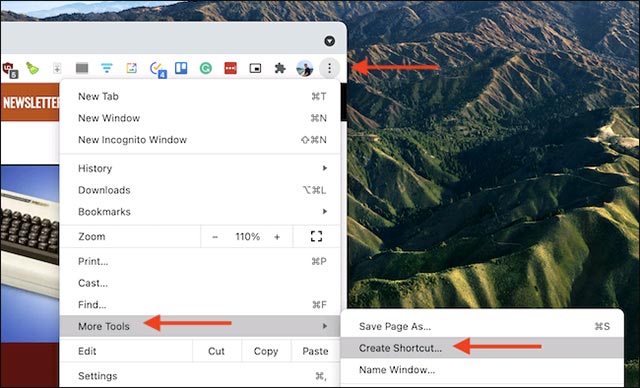This screenshot has height=388, width=640.
Task: Open the uBlock Origin extension
Action: point(10,69)
